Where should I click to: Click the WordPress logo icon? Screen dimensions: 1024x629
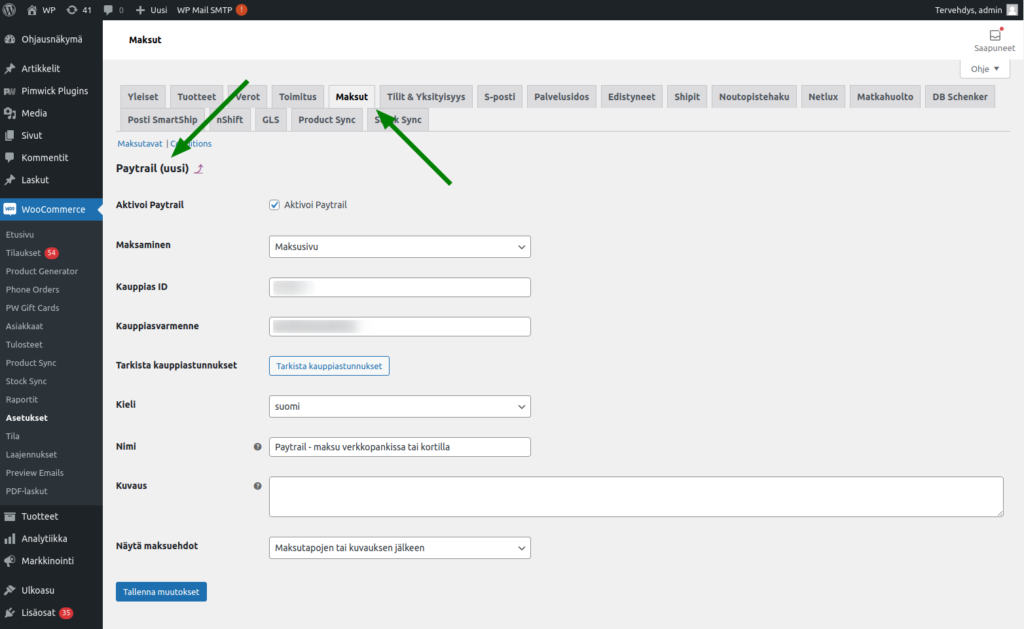[x=9, y=10]
